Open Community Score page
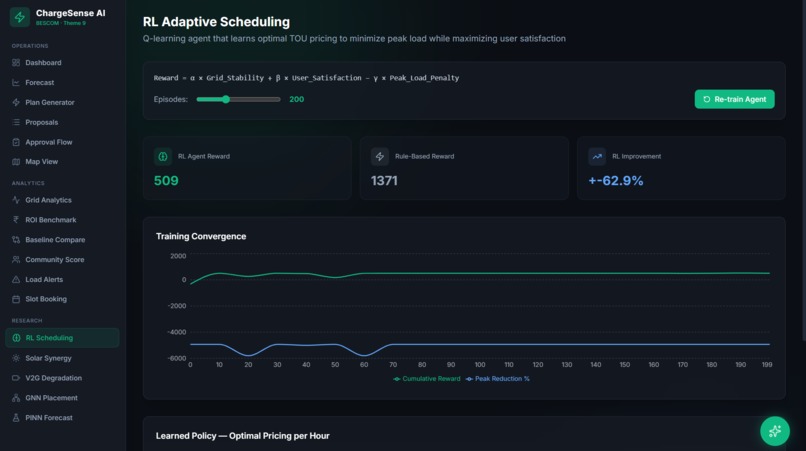The image size is (806, 451). [62, 260]
